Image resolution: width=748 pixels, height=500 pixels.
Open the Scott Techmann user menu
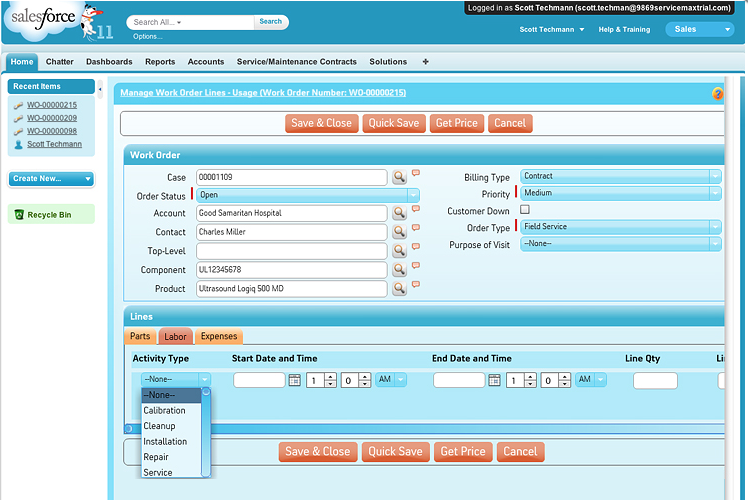tap(552, 30)
